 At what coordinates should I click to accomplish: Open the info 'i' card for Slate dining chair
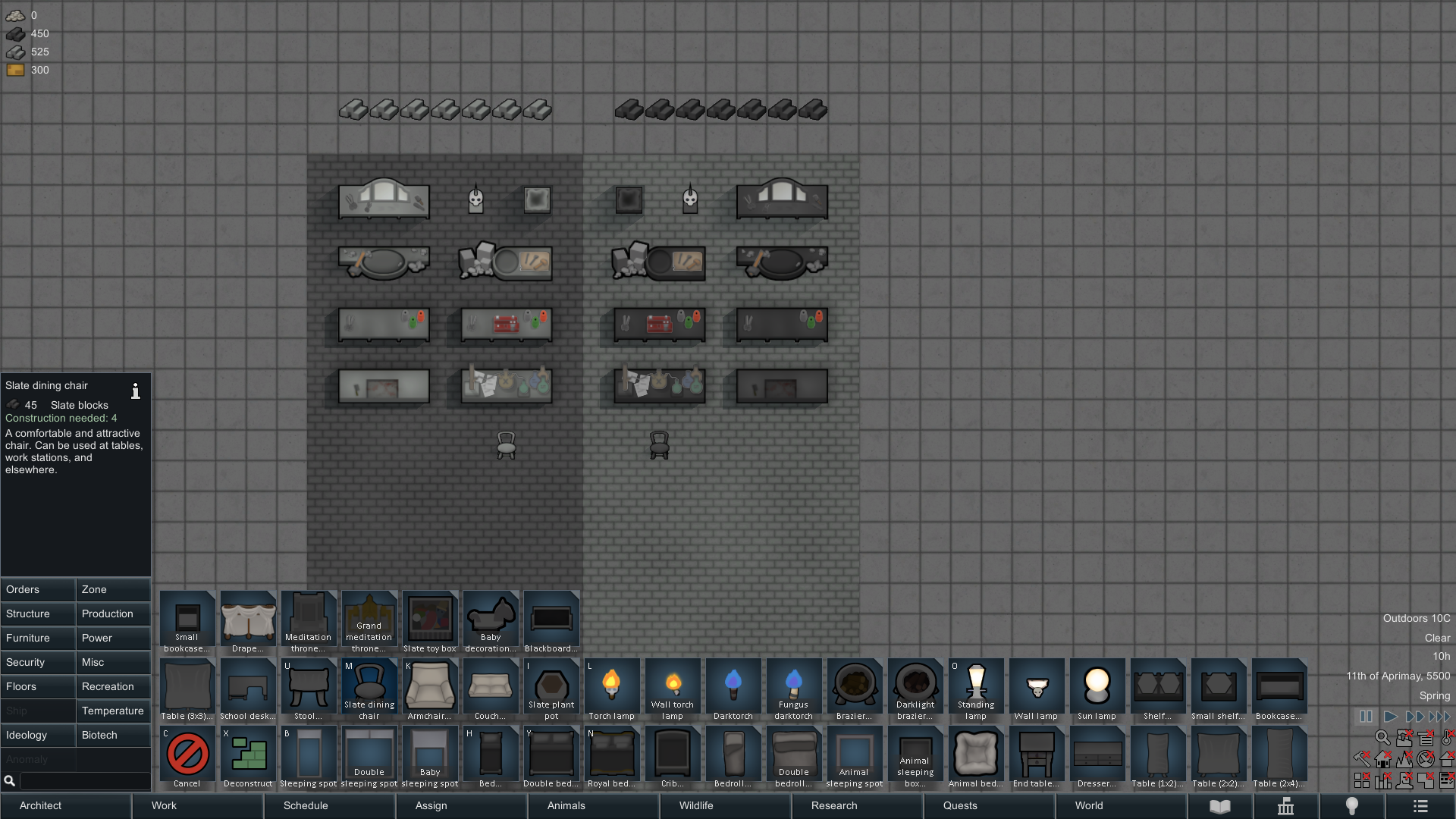click(136, 391)
